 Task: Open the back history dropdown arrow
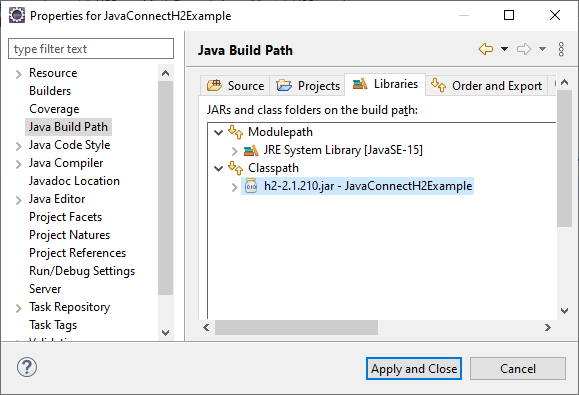pos(504,49)
